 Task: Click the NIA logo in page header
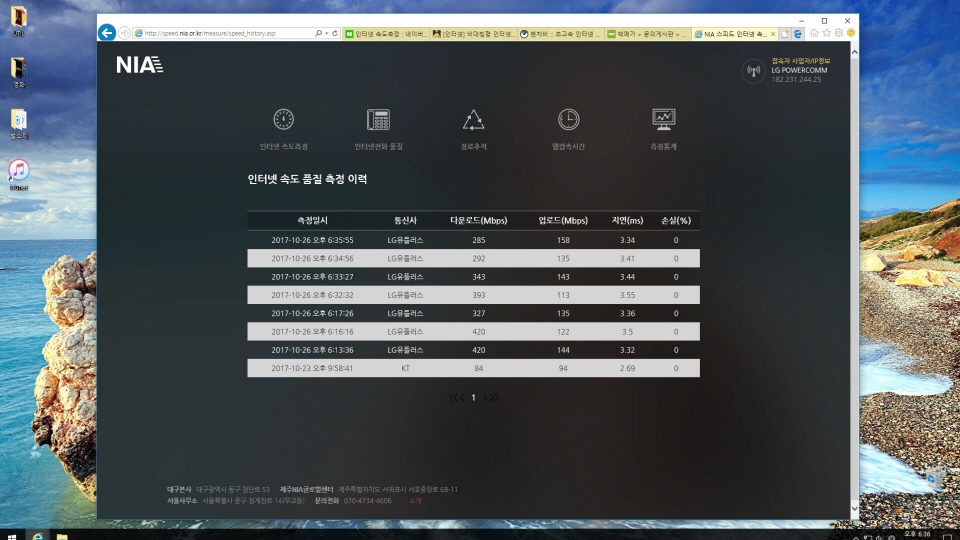tap(138, 65)
